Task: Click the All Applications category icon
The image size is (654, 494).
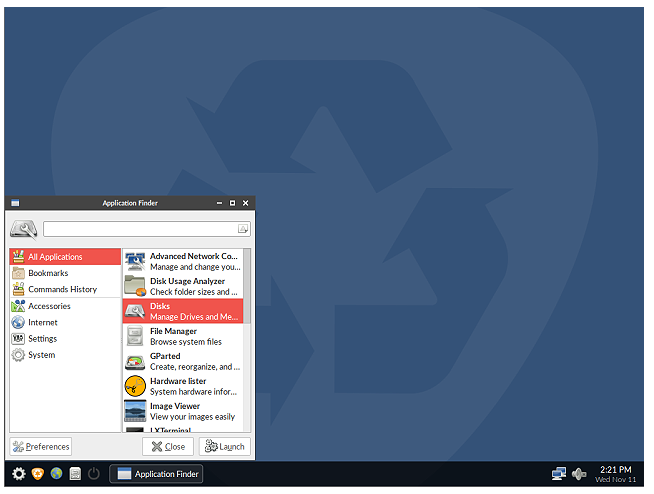Action: click(18, 256)
